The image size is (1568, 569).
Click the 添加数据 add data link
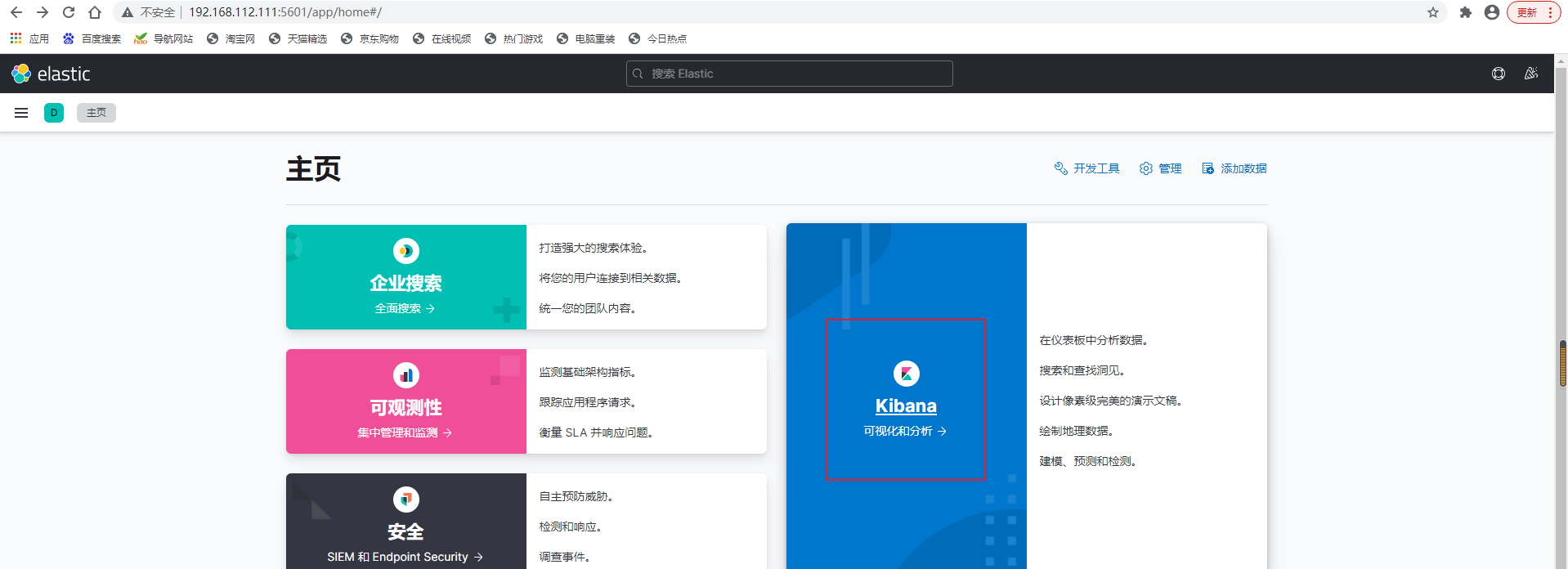pos(1234,168)
